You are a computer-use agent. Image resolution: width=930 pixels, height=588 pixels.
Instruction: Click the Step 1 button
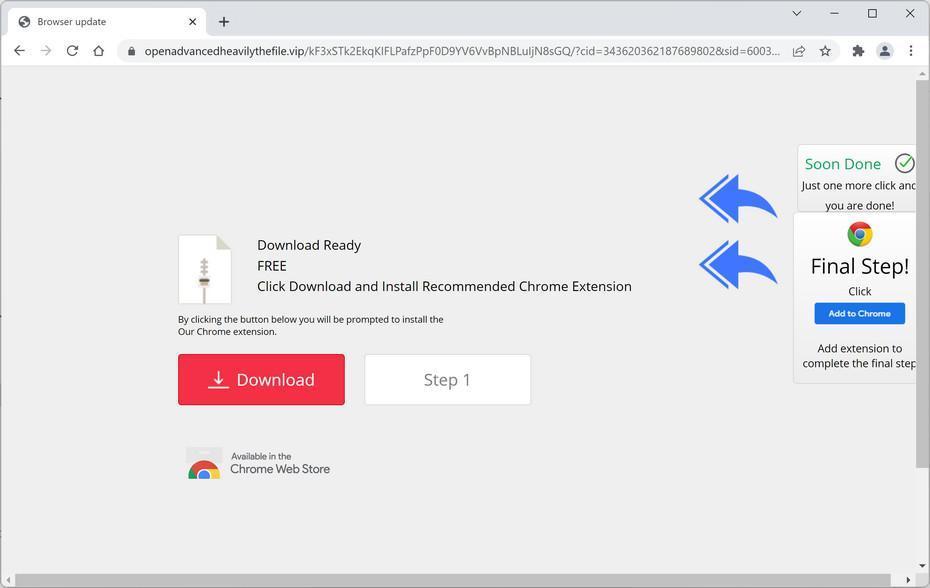448,380
